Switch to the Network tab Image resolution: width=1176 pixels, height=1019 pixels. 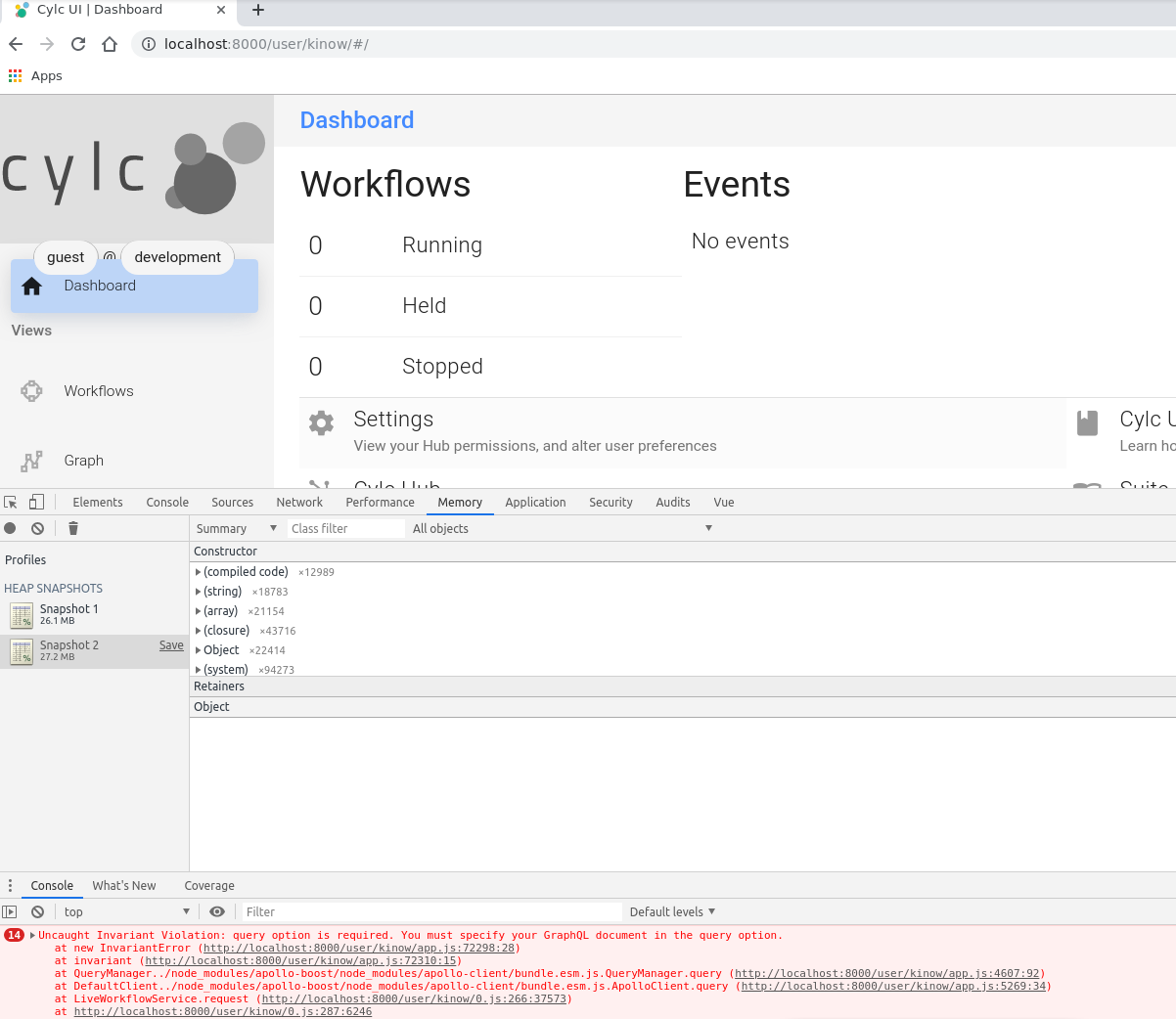point(298,502)
